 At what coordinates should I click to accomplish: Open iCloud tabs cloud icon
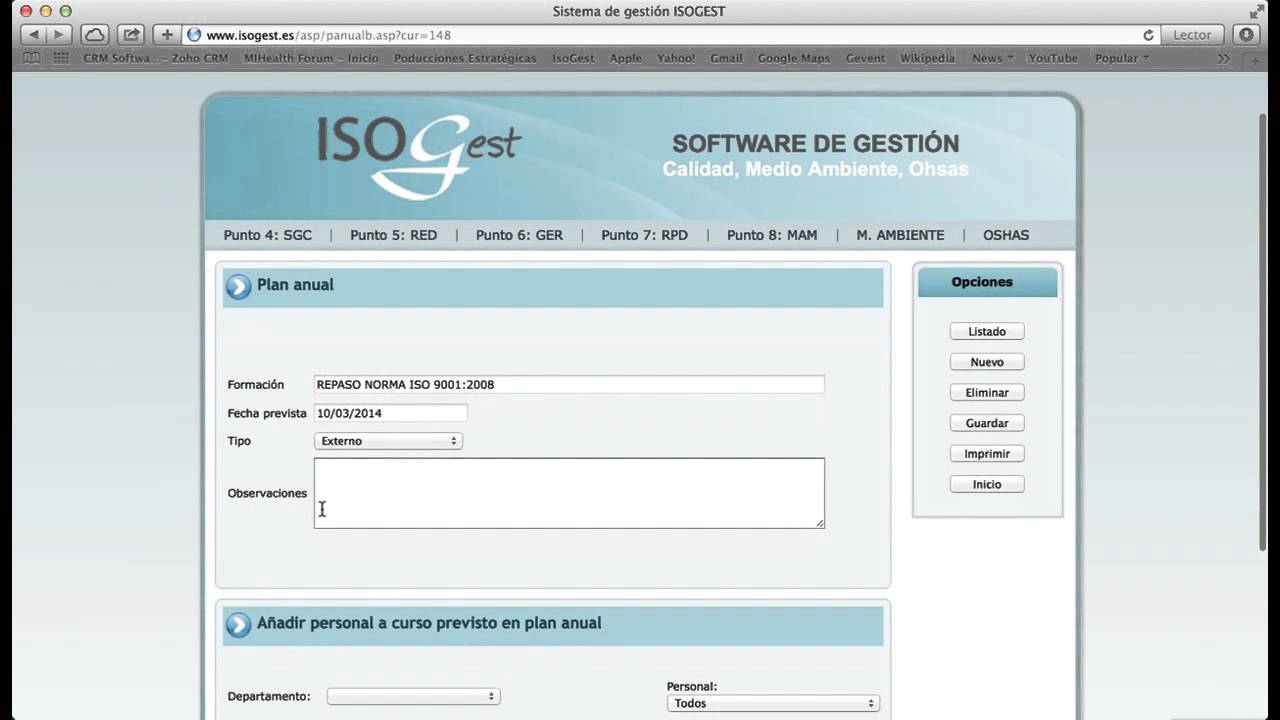[95, 35]
